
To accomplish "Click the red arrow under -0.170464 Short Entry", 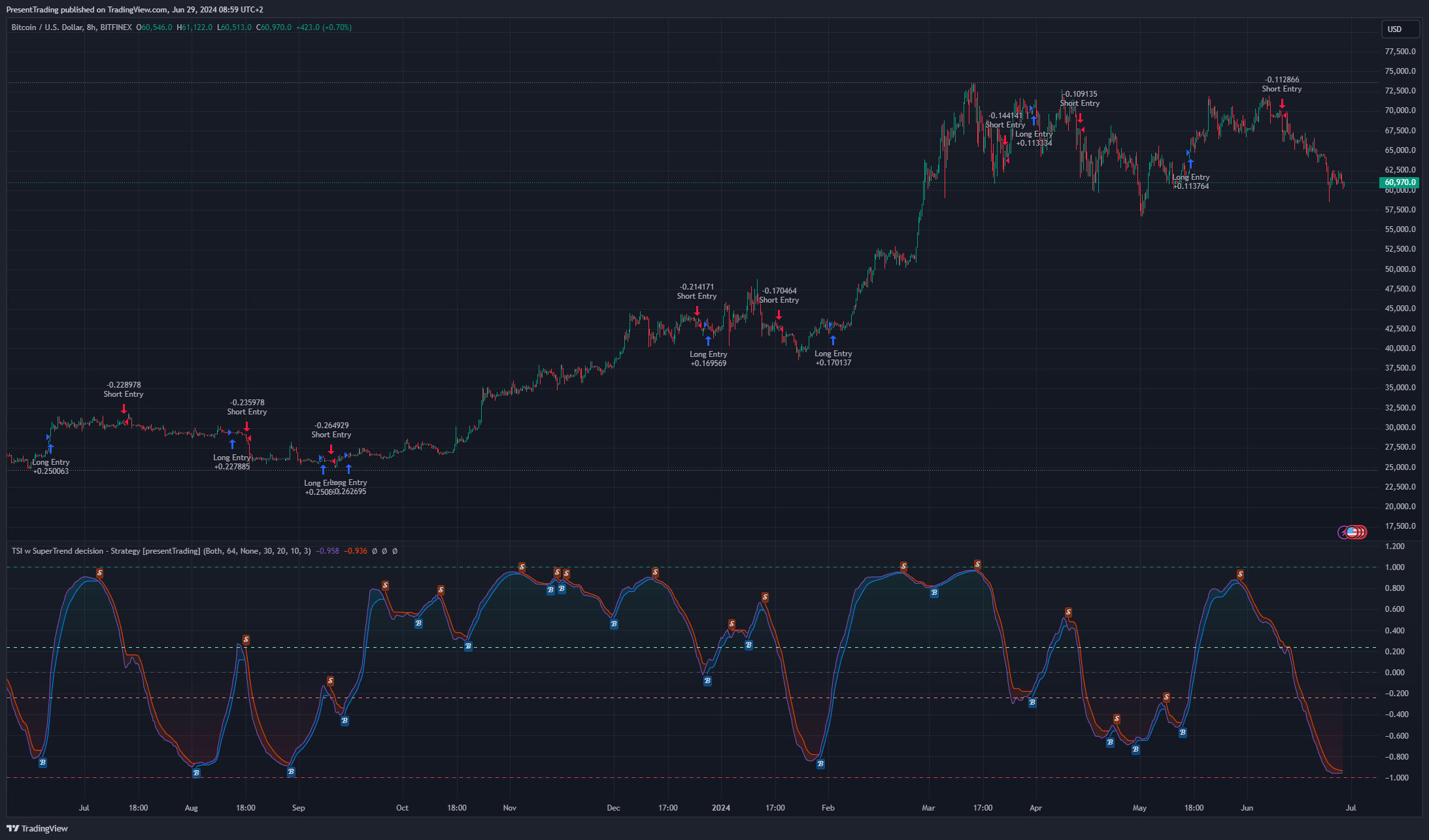I will pos(779,315).
